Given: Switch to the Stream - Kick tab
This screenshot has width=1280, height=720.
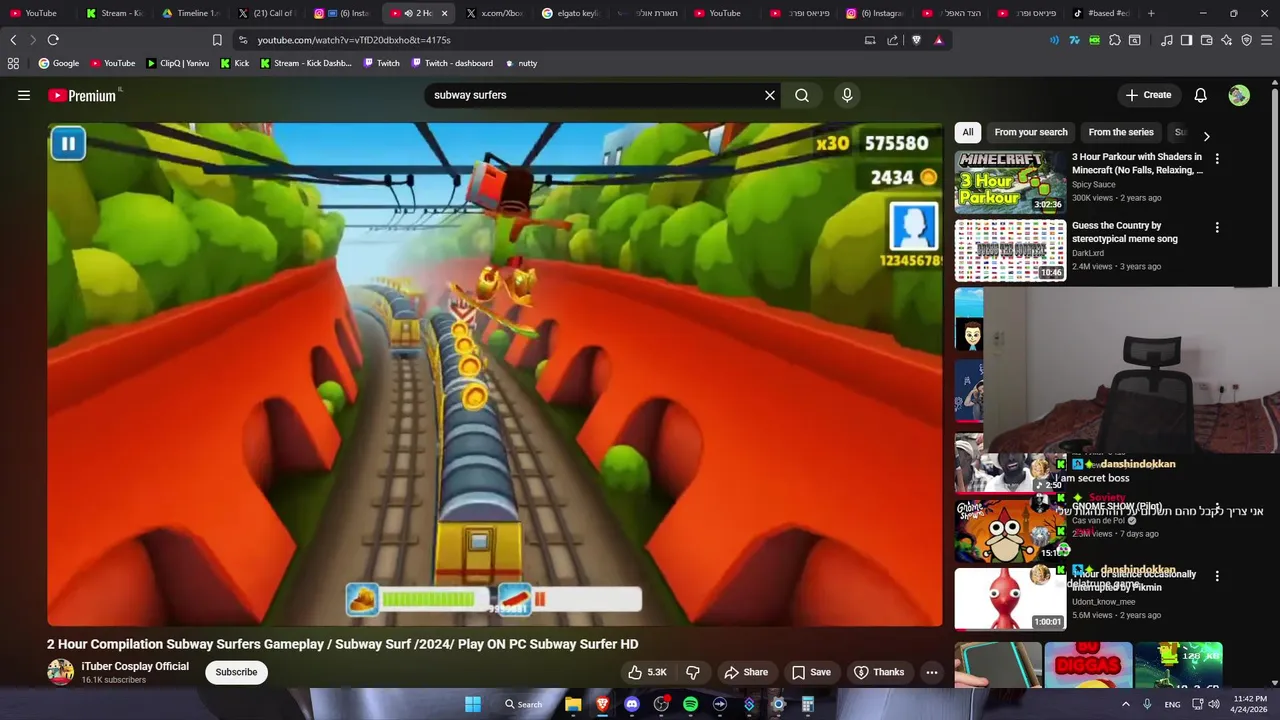Looking at the screenshot, I should (114, 13).
